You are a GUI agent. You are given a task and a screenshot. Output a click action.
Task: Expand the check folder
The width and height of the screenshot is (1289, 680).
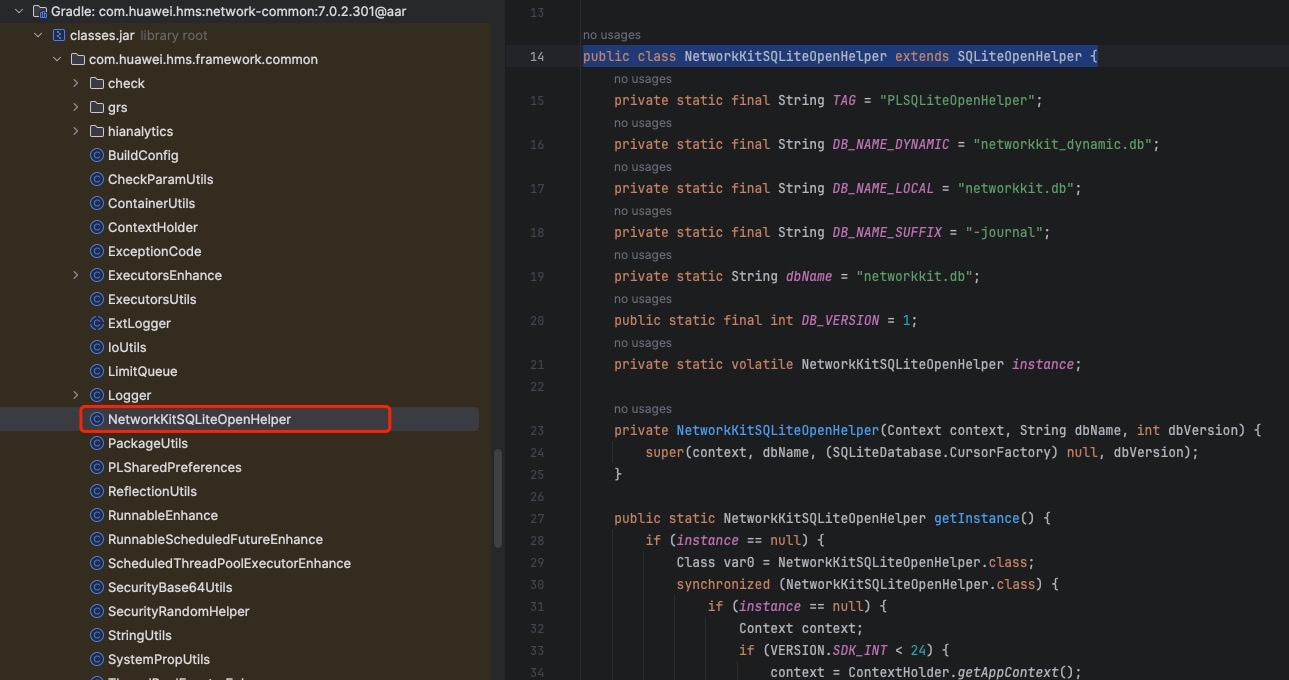coord(76,83)
